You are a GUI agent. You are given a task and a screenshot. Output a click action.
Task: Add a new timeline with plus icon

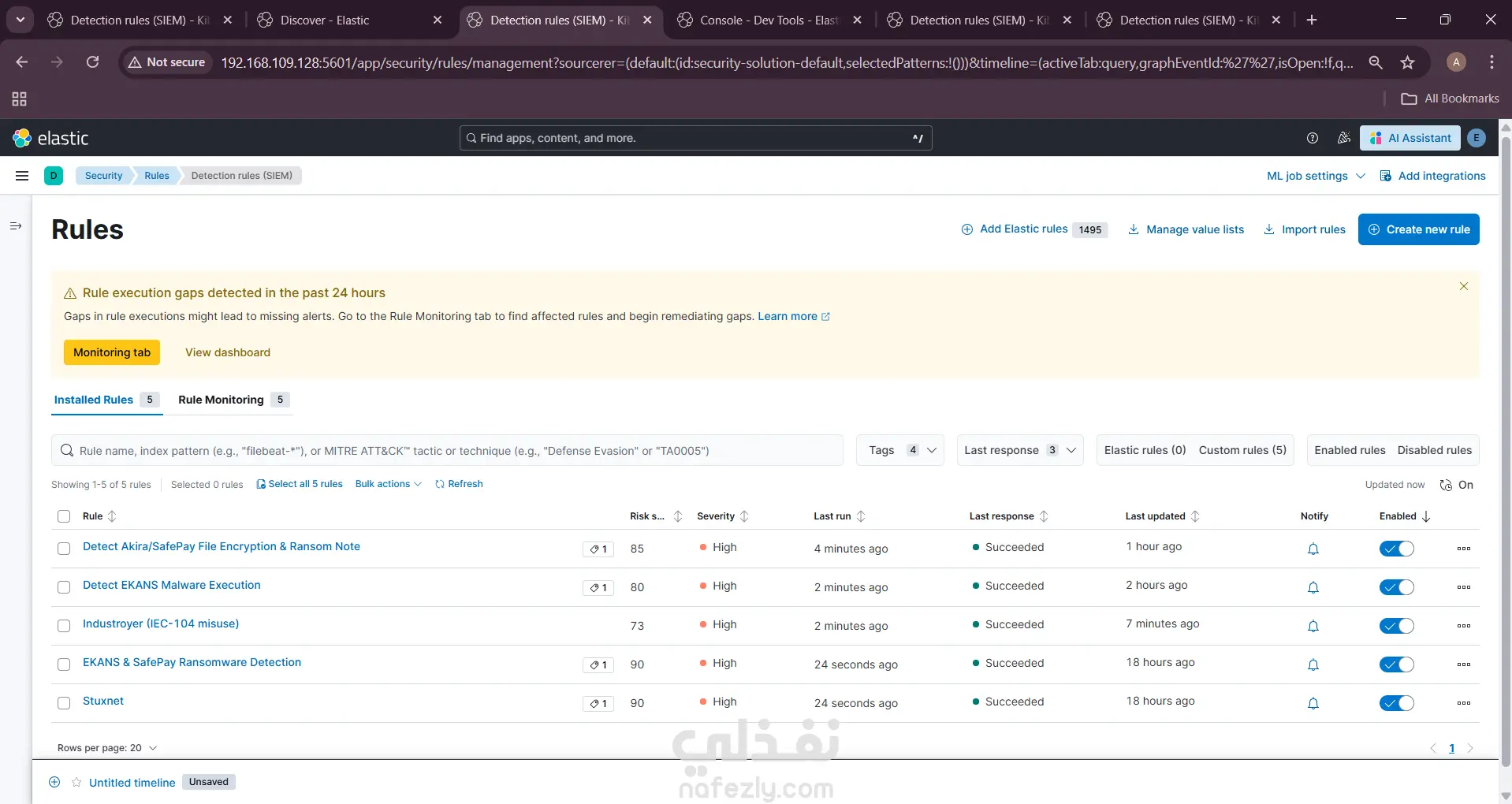pyautogui.click(x=54, y=782)
